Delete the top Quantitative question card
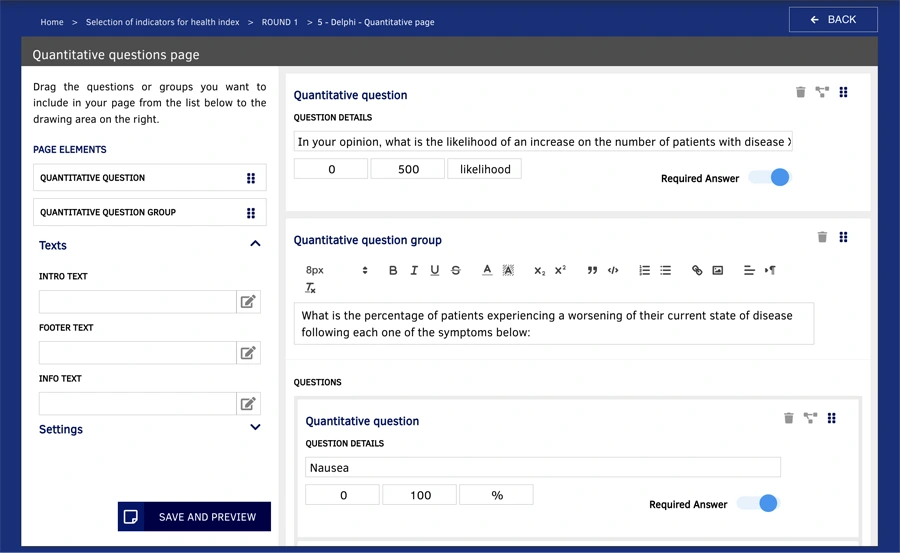 (800, 92)
